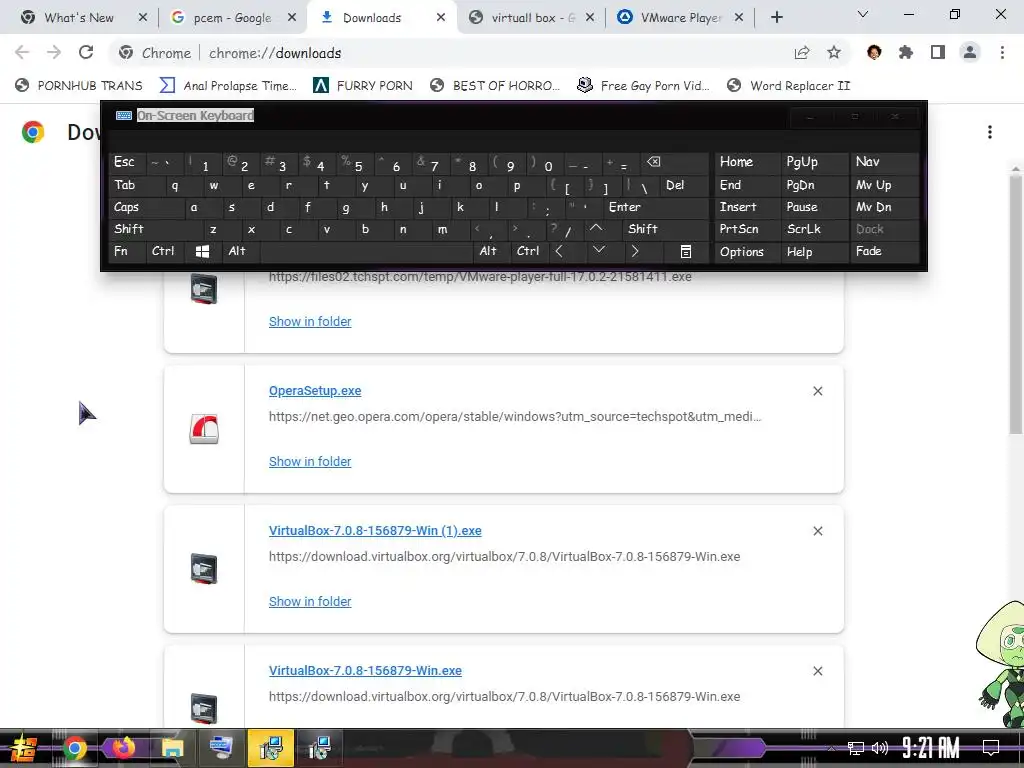Go back with the browser back arrow
The height and width of the screenshot is (768, 1024).
[x=22, y=52]
